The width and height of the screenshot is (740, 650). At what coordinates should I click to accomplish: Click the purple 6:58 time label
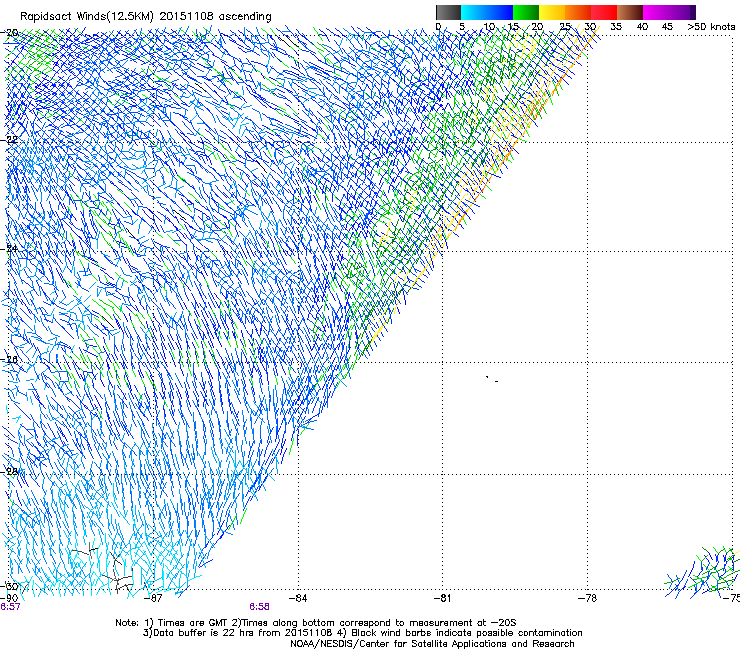[x=260, y=607]
